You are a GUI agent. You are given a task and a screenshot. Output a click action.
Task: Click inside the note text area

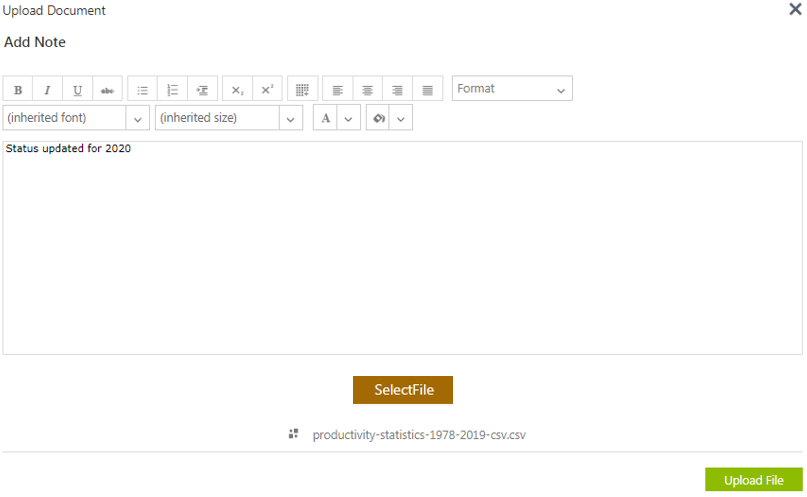tap(402, 250)
